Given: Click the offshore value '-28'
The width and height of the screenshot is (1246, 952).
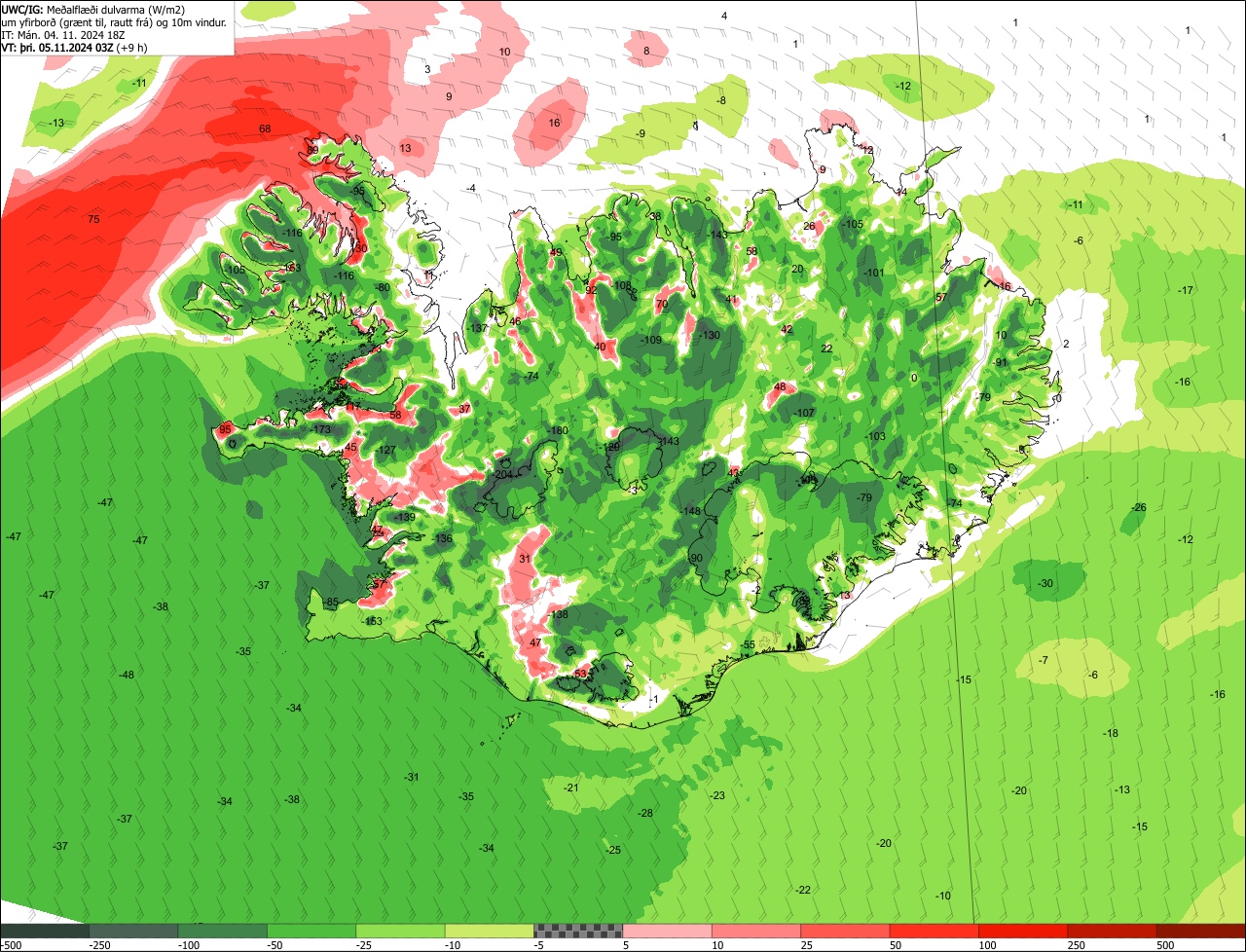Looking at the screenshot, I should pyautogui.click(x=644, y=813).
